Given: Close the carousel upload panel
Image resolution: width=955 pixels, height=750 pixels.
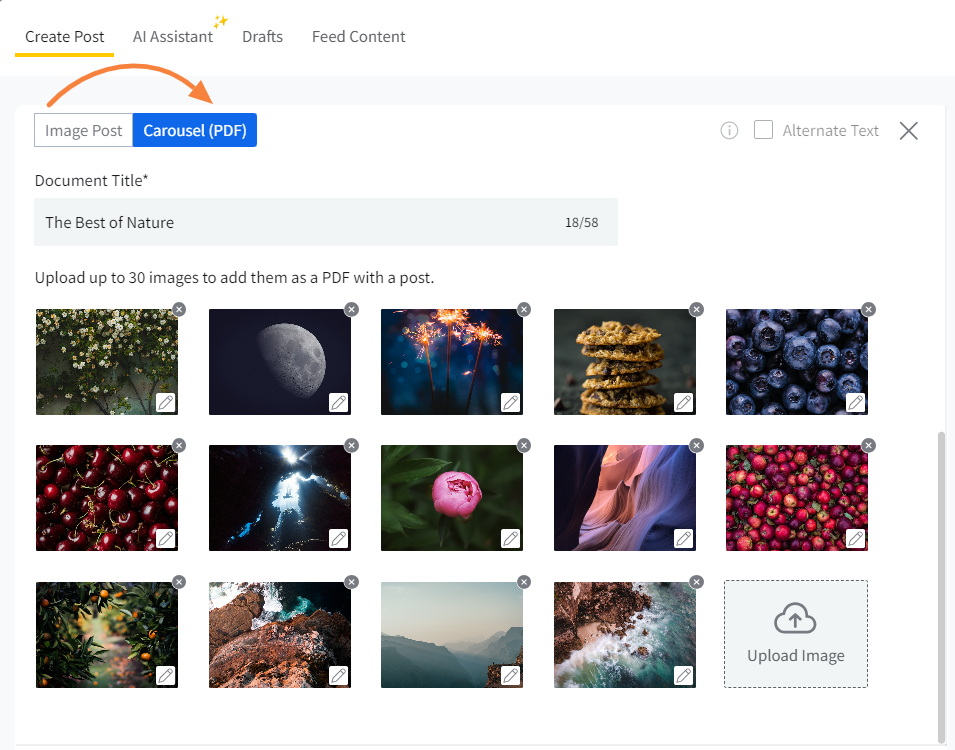Looking at the screenshot, I should pos(908,131).
